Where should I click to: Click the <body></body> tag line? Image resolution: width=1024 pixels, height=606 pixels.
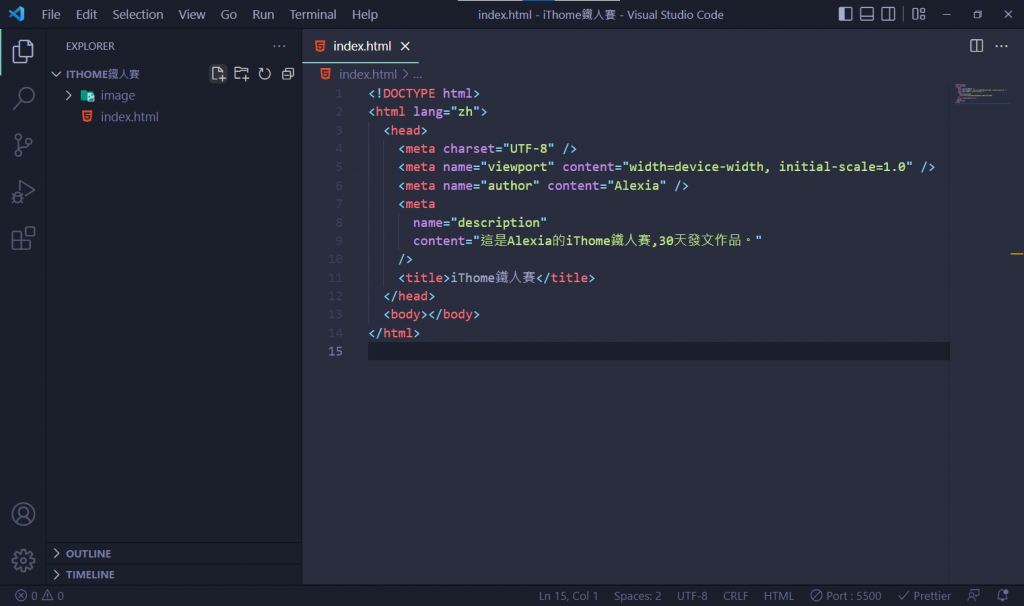click(x=432, y=315)
